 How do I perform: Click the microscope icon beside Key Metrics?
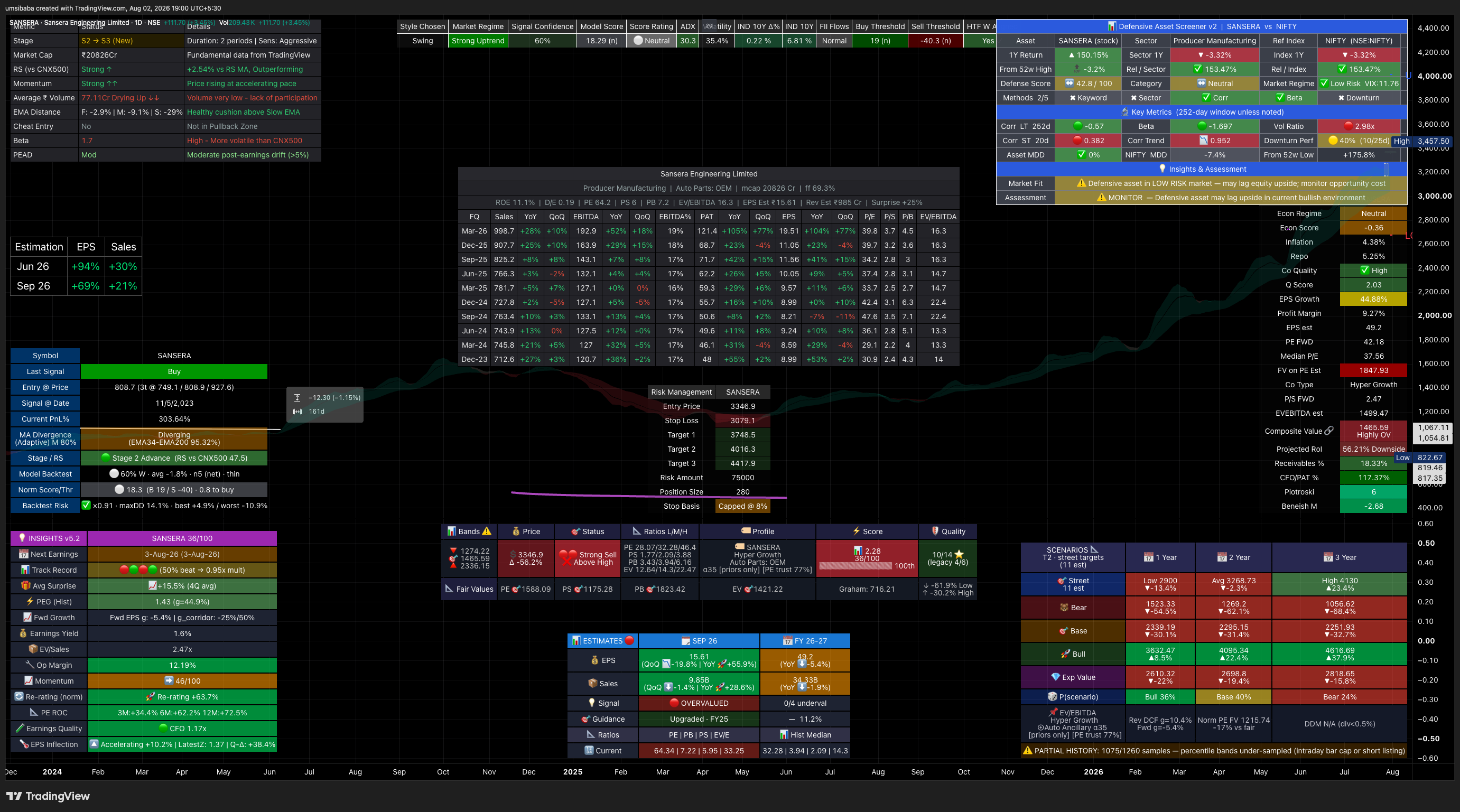click(x=1125, y=111)
